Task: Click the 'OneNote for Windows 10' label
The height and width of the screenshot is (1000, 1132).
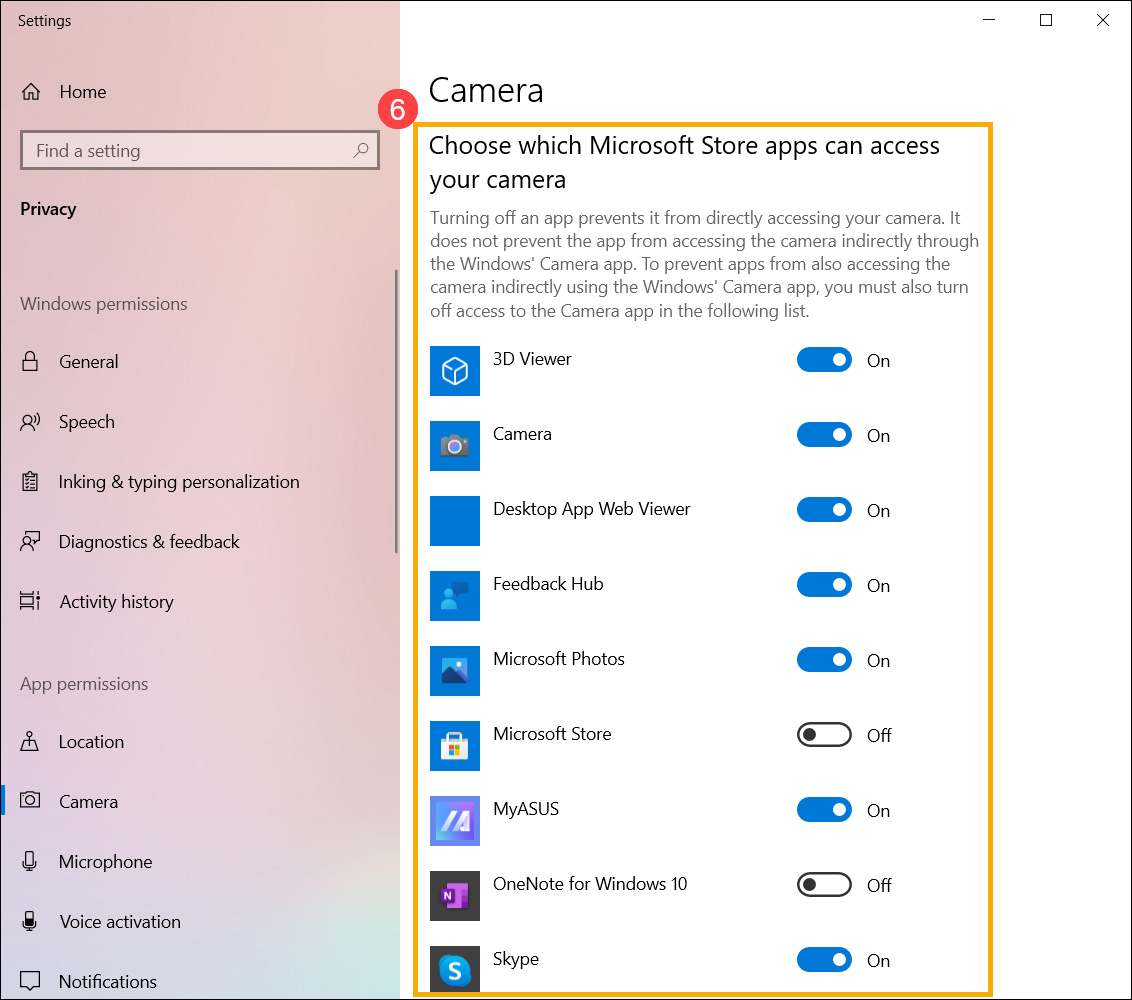Action: coord(590,884)
